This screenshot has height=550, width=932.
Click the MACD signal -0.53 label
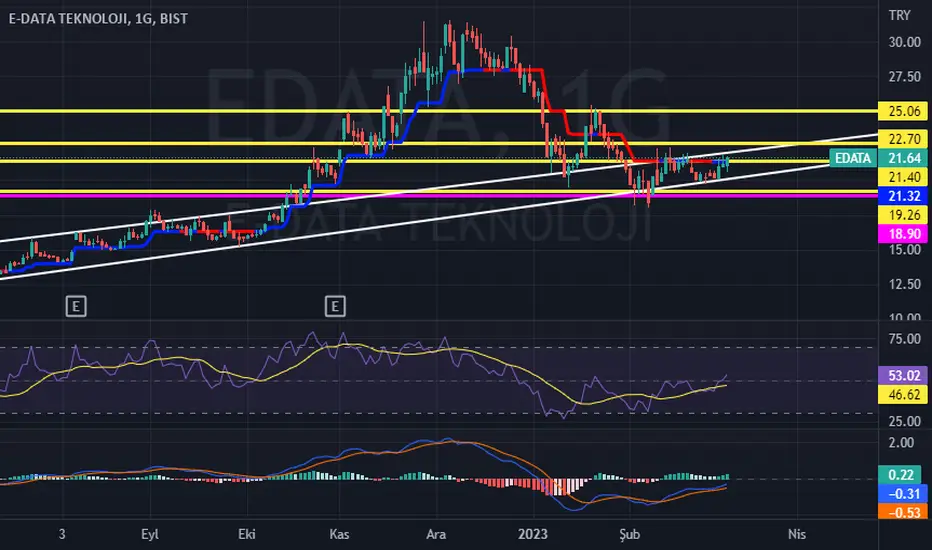coord(903,512)
